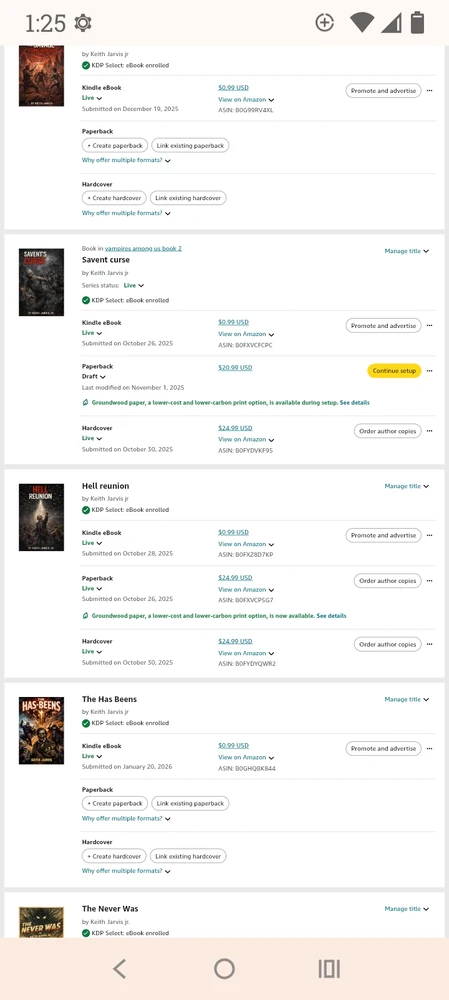Open Hell reunion book cover thumbnail

pyautogui.click(x=41, y=517)
